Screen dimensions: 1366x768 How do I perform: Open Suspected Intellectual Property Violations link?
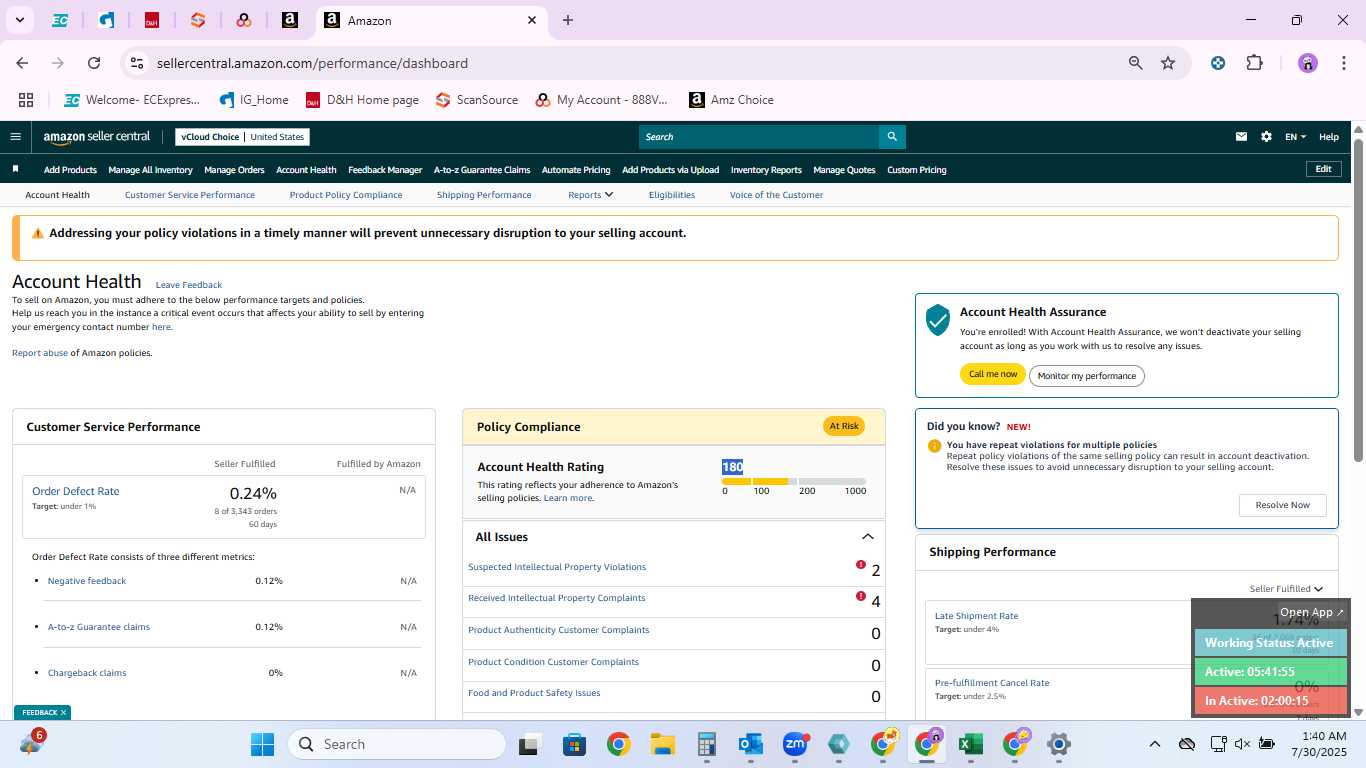click(557, 567)
